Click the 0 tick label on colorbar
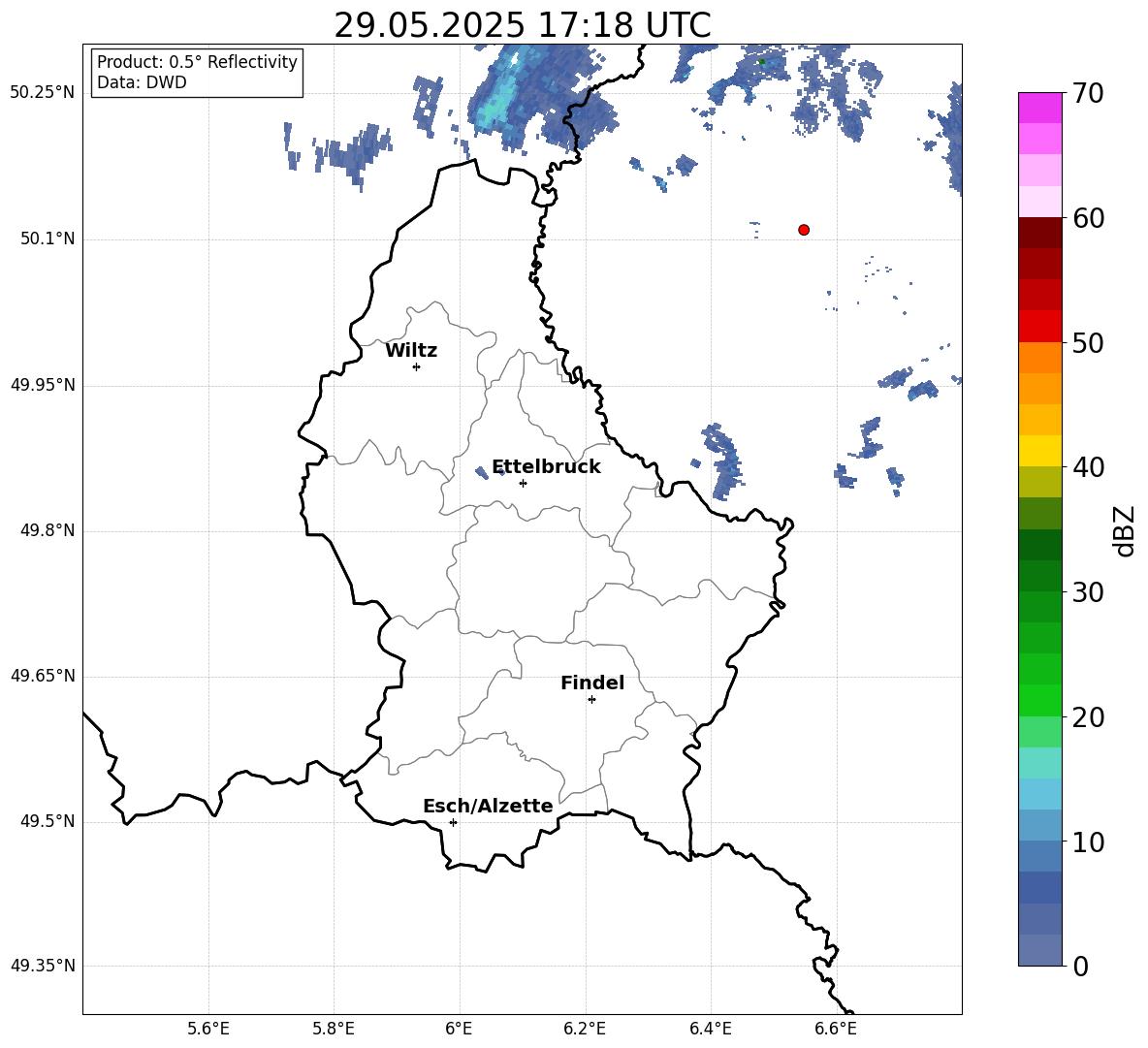Screen dimensions: 1148x1048 [x=1081, y=967]
